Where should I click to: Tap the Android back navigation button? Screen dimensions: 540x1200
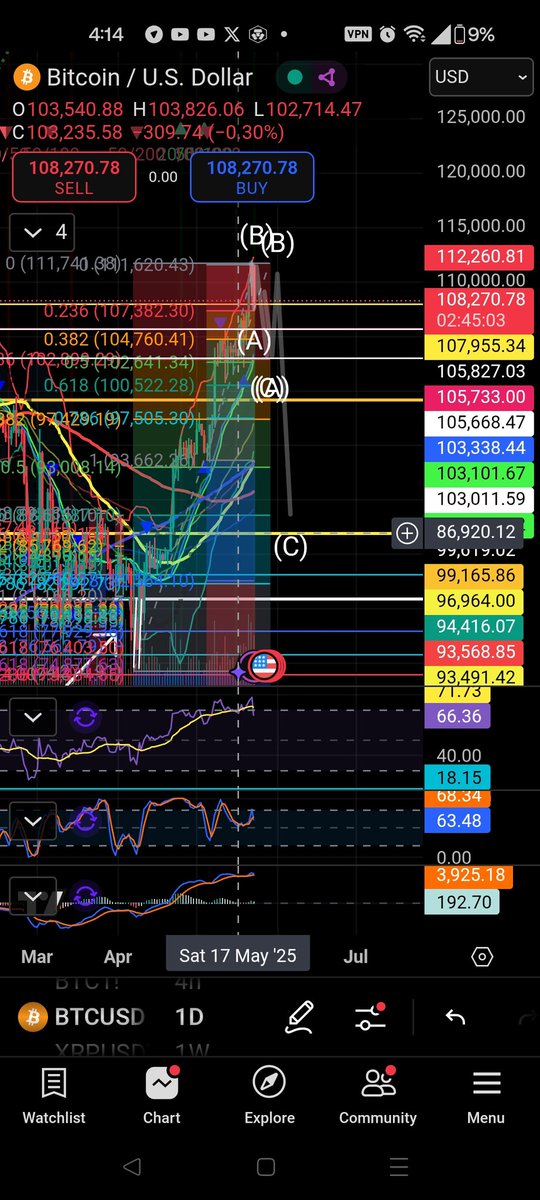[x=131, y=1167]
